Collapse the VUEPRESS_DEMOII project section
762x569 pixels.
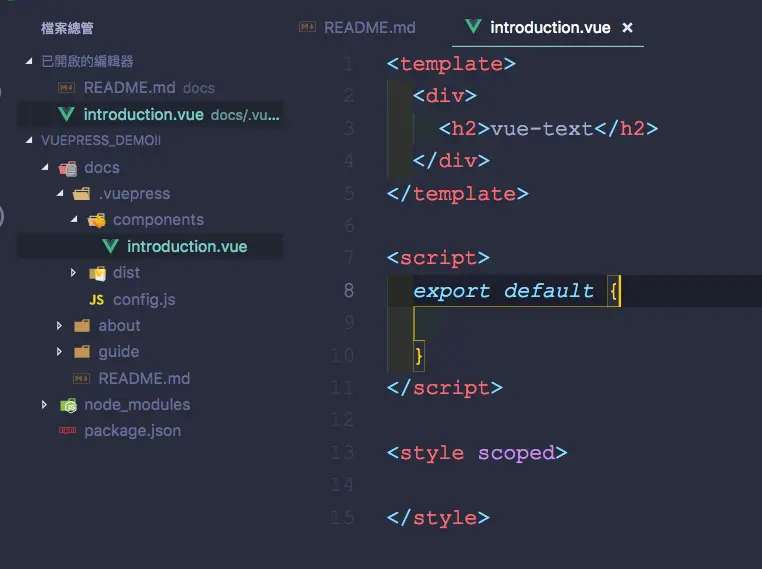29,140
